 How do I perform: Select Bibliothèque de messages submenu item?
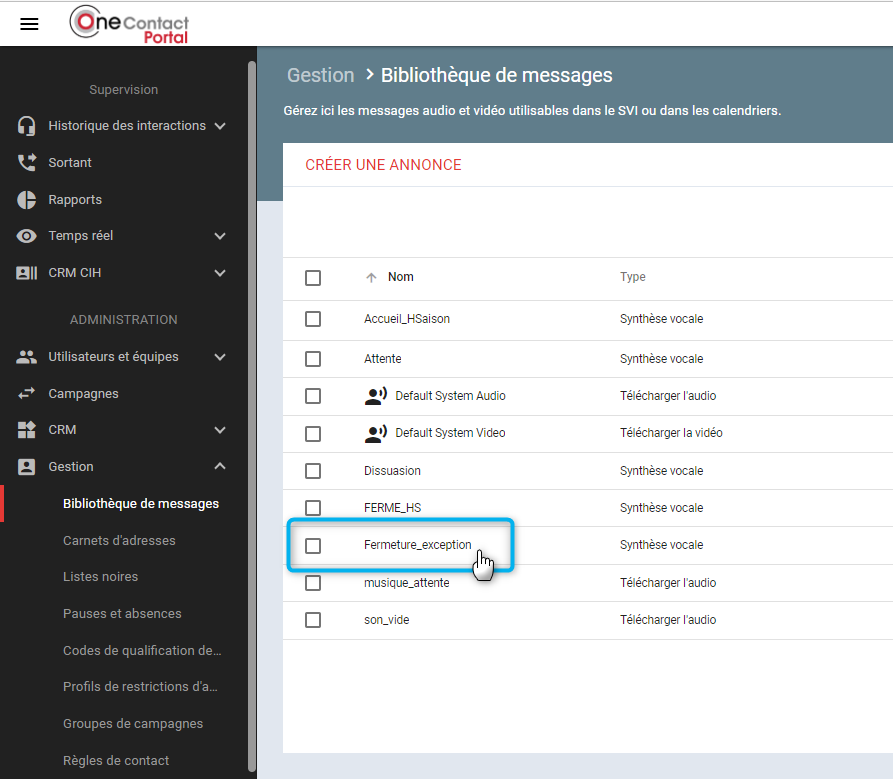click(141, 504)
